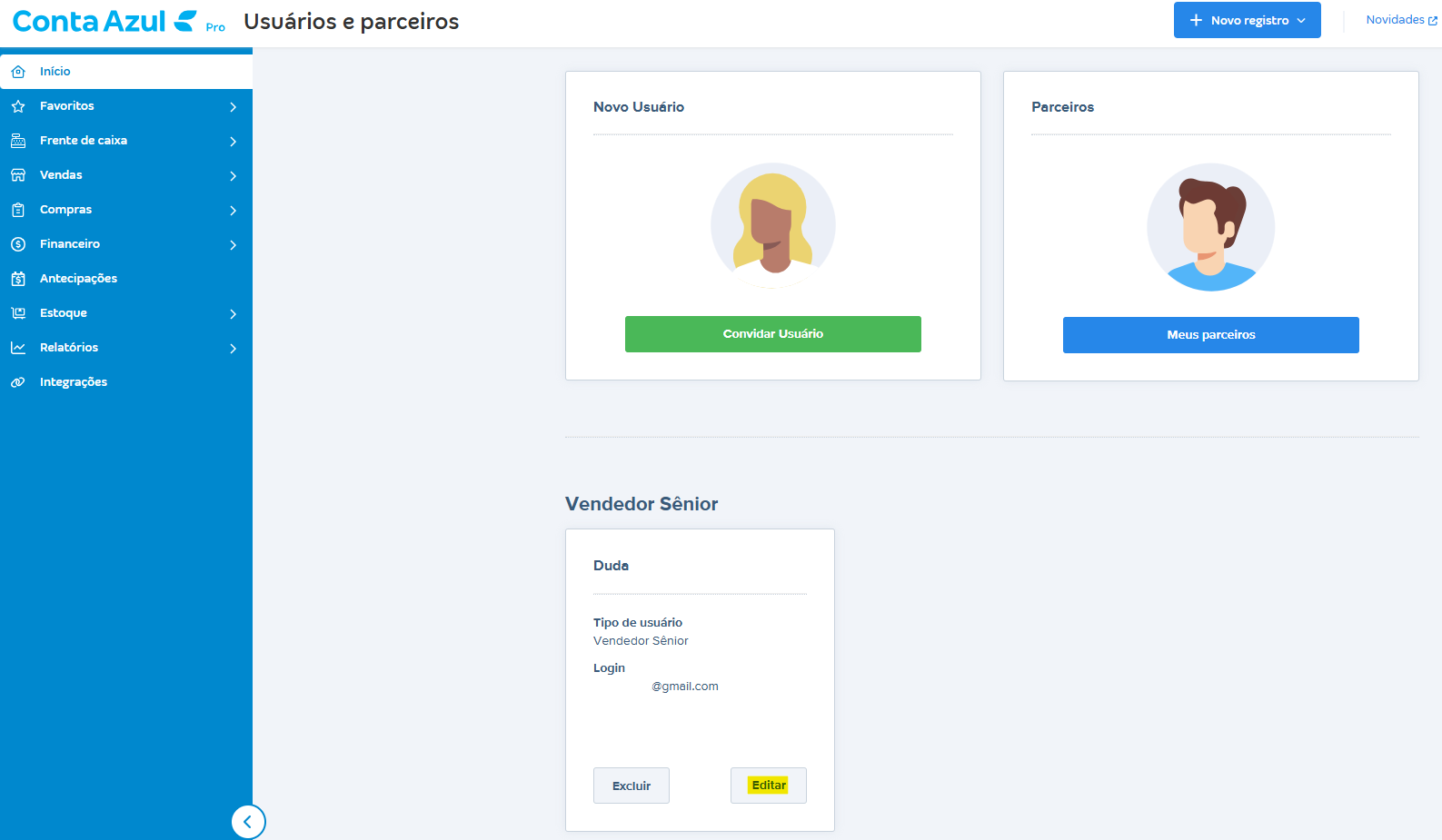Click the Integrações link icon
Viewport: 1442px width, 840px height.
(x=18, y=382)
